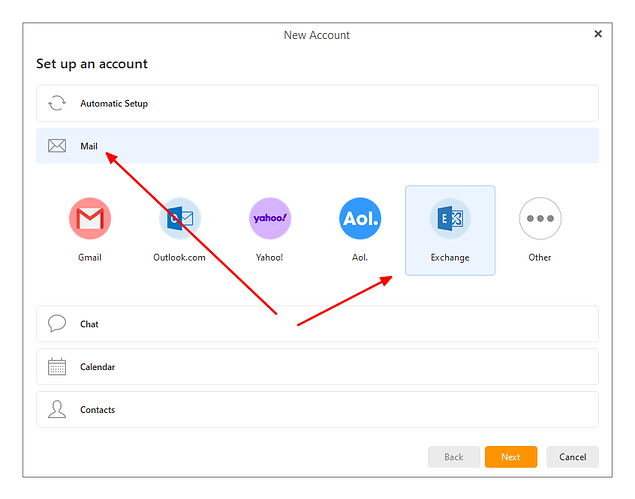635x499 pixels.
Task: Click the person icon for Contacts
Action: tap(57, 410)
